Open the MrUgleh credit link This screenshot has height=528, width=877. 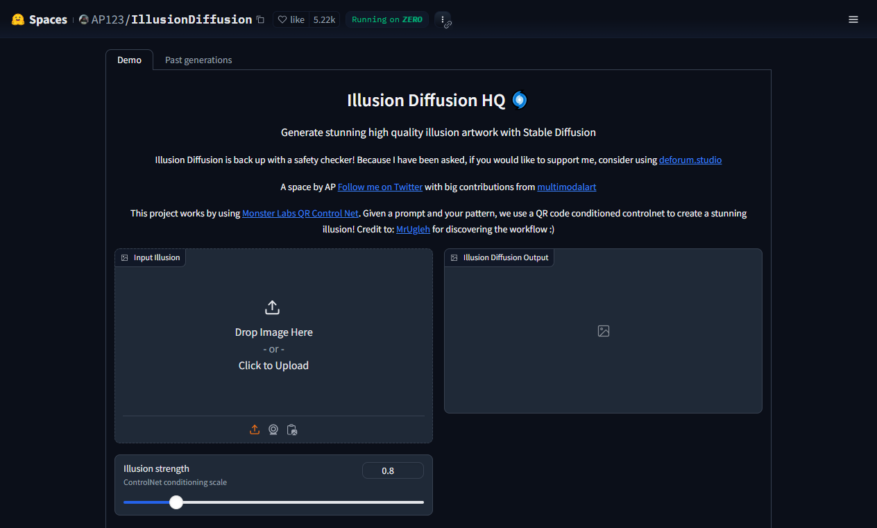coord(413,229)
